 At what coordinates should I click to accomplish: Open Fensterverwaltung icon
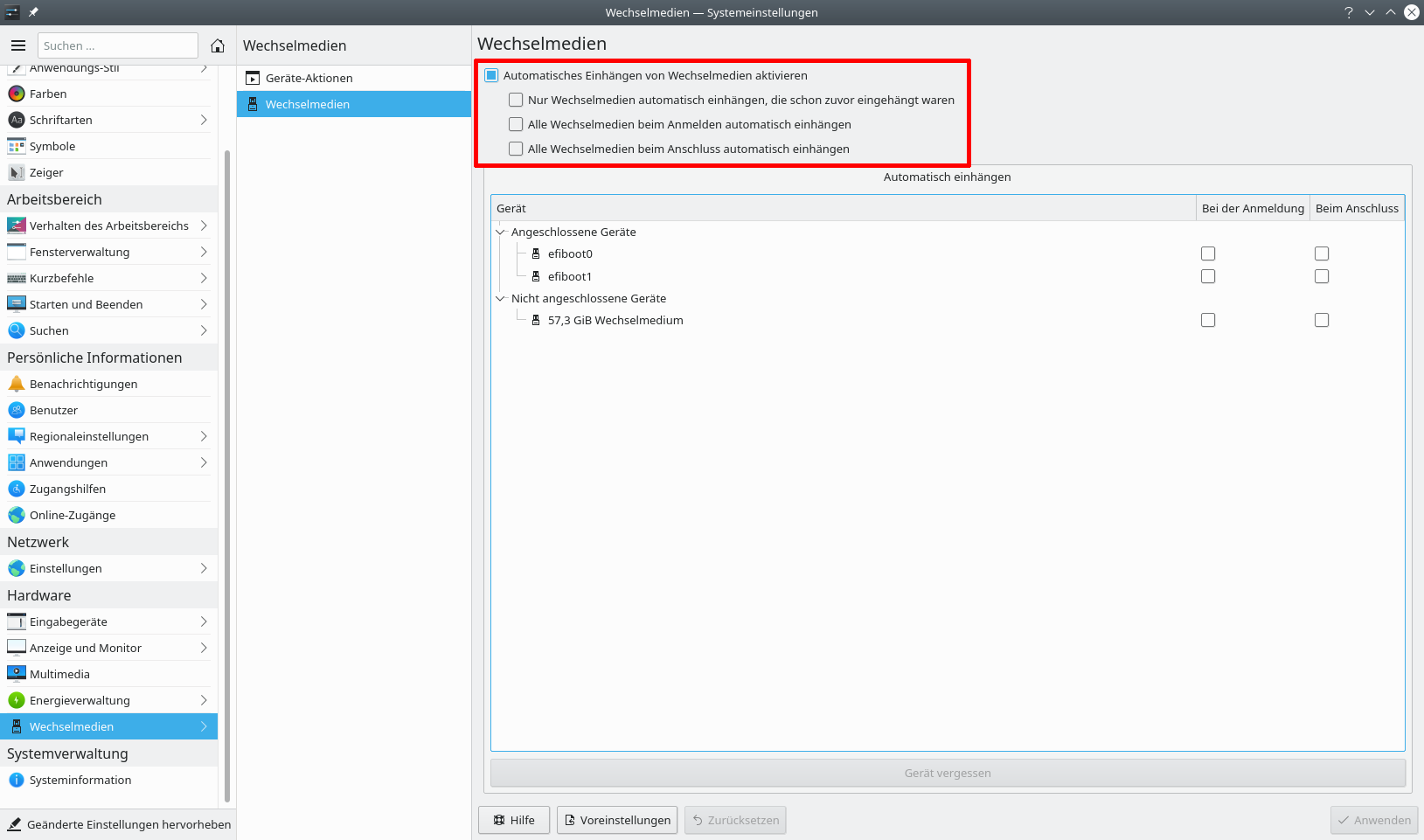[x=17, y=252]
